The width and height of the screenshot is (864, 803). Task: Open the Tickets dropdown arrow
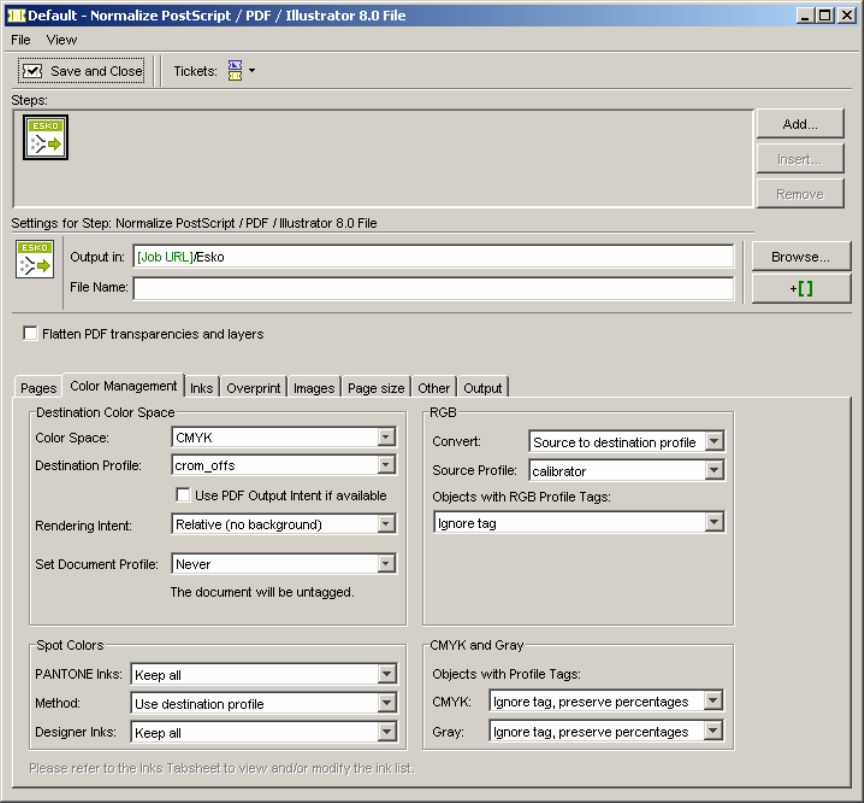(x=252, y=71)
